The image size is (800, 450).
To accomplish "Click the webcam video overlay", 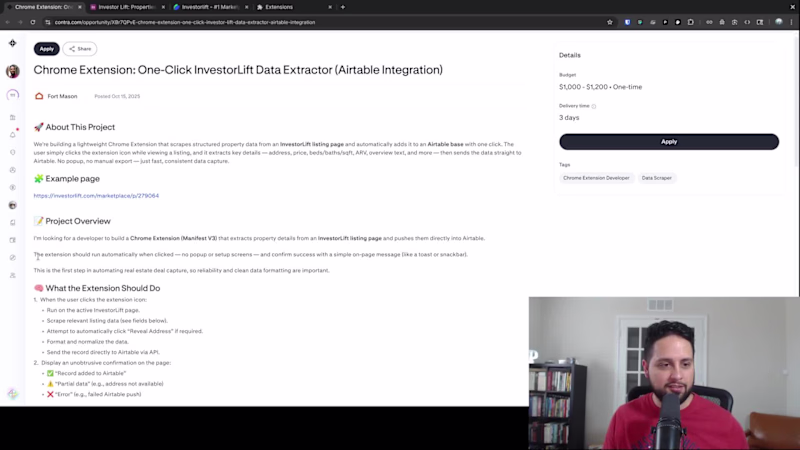I will 664,373.
